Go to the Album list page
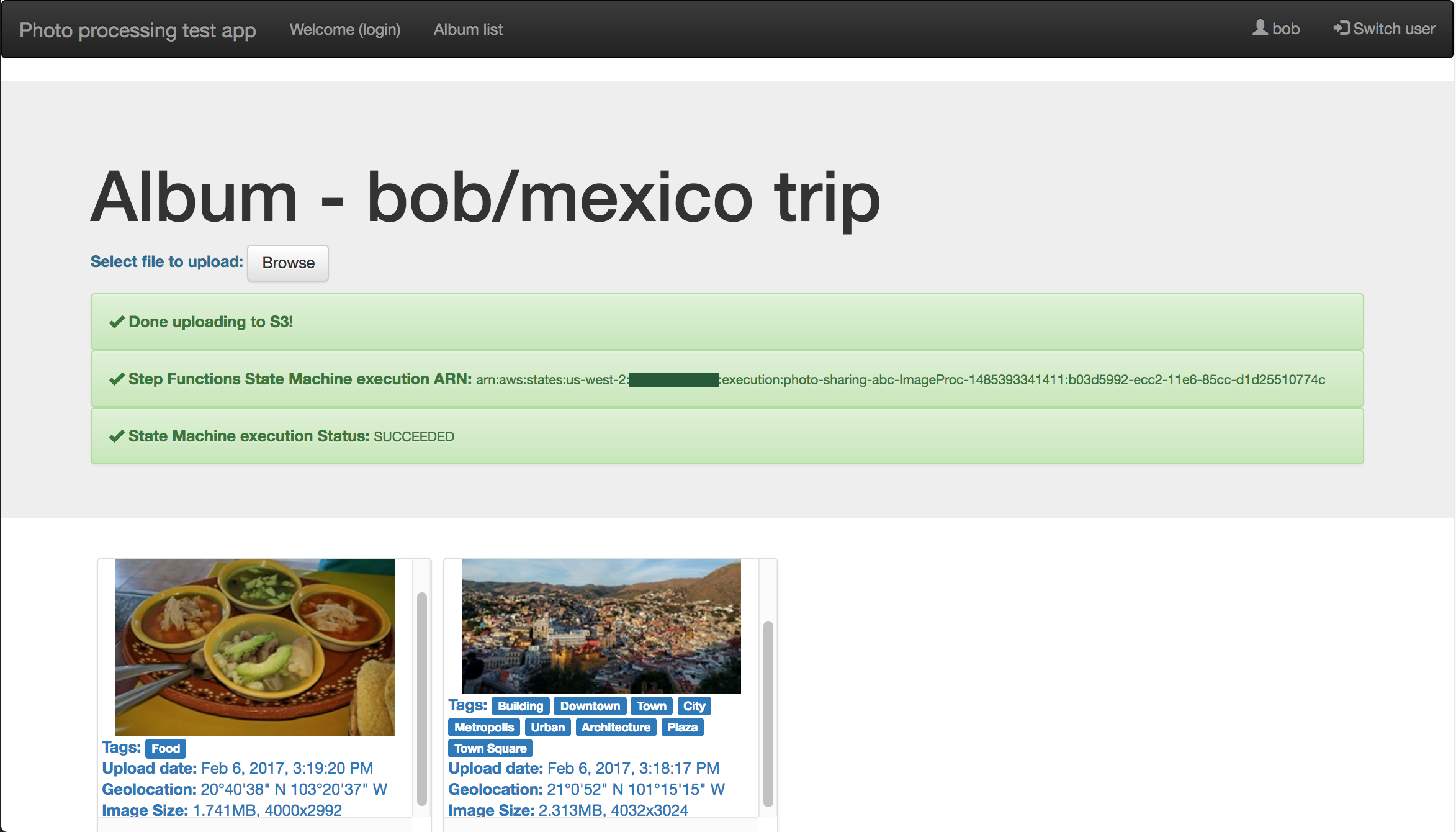This screenshot has height=832, width=1456. click(467, 29)
